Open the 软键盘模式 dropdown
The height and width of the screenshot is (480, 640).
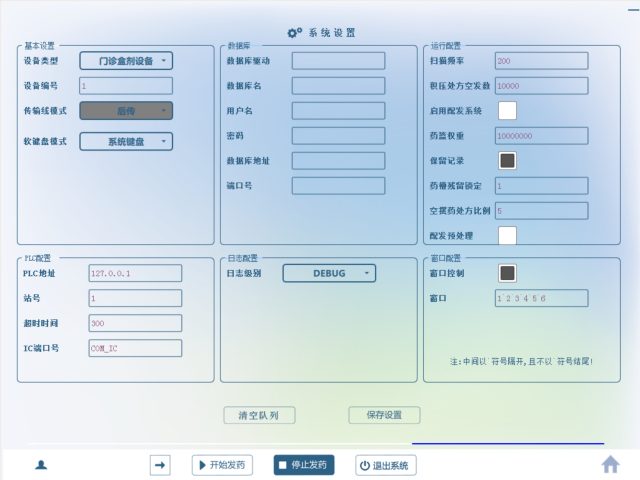pyautogui.click(x=126, y=142)
